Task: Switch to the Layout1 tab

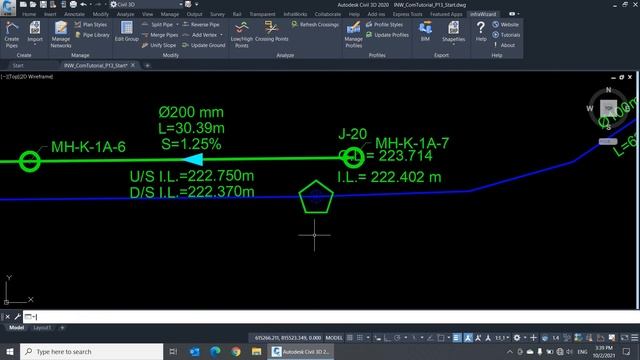Action: (x=42, y=328)
